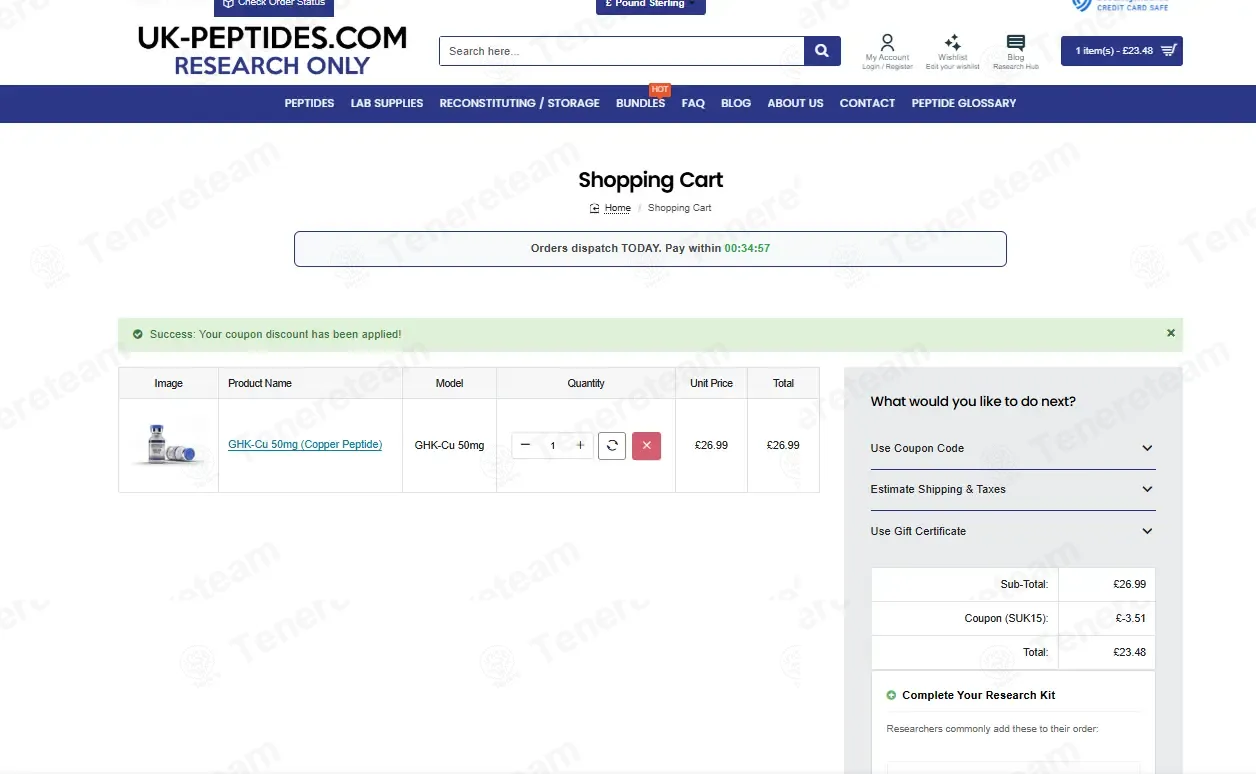Viewport: 1256px width, 774px height.
Task: Go to the BLOG page
Action: [736, 103]
